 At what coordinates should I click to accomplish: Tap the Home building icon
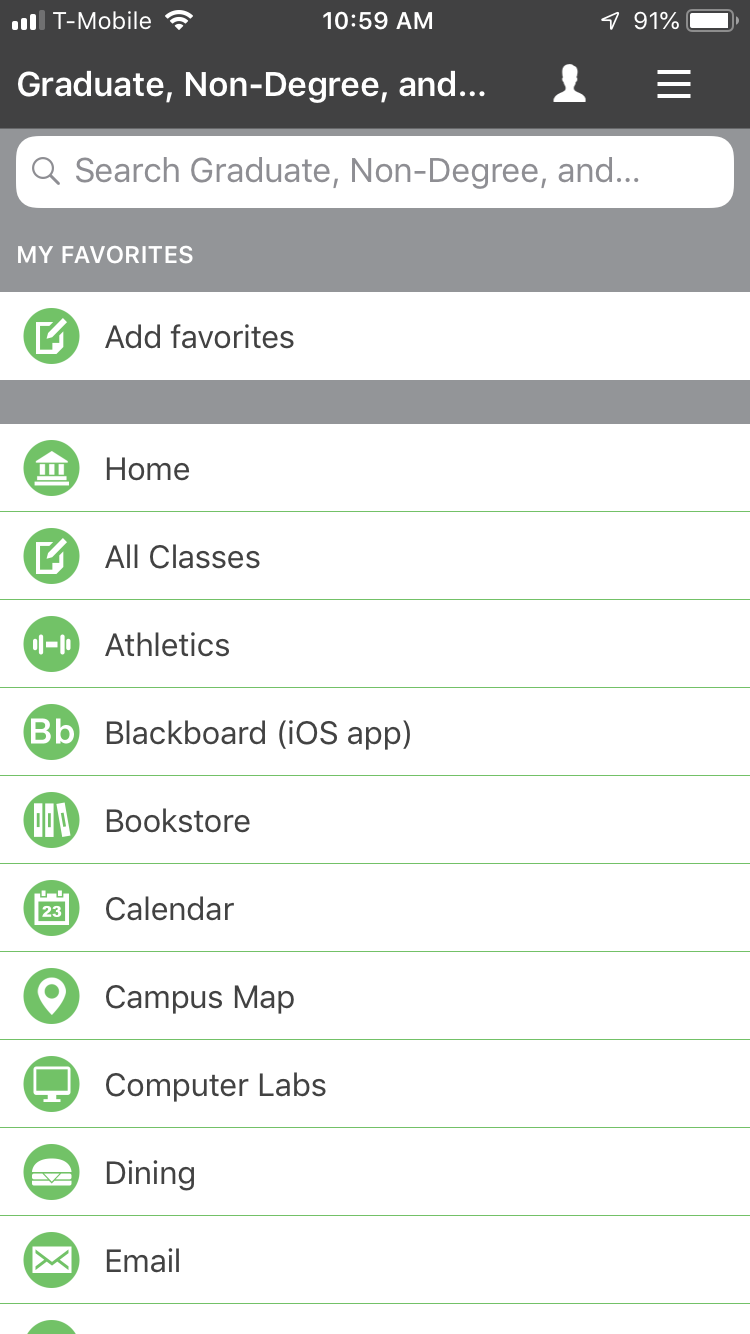coord(51,468)
